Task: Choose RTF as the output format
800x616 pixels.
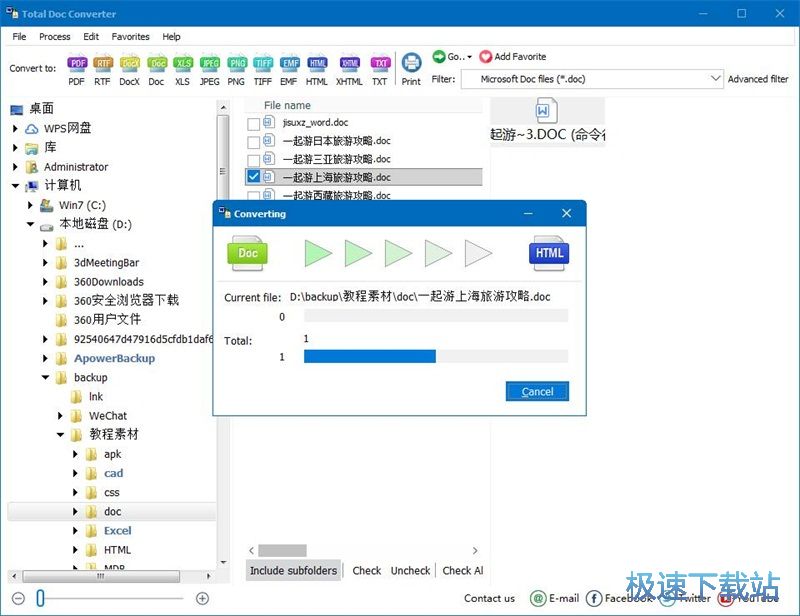Action: pyautogui.click(x=103, y=69)
